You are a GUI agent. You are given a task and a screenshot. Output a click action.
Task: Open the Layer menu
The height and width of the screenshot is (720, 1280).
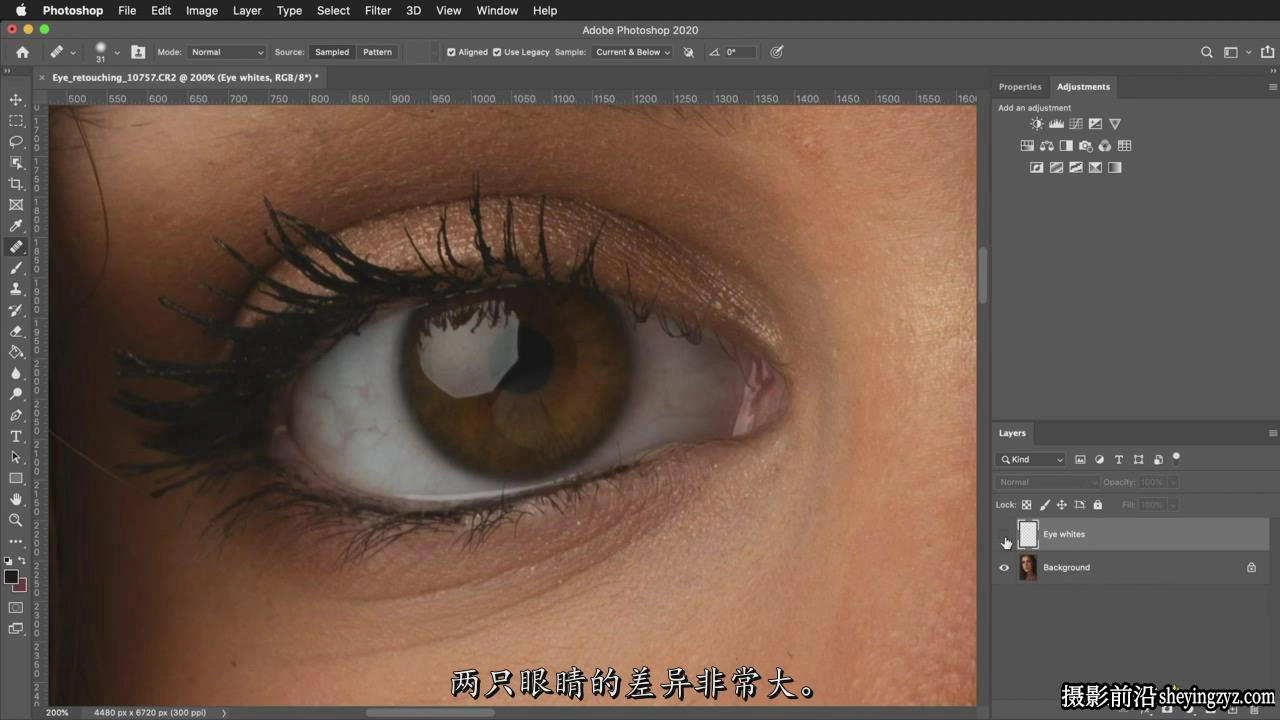tap(247, 10)
